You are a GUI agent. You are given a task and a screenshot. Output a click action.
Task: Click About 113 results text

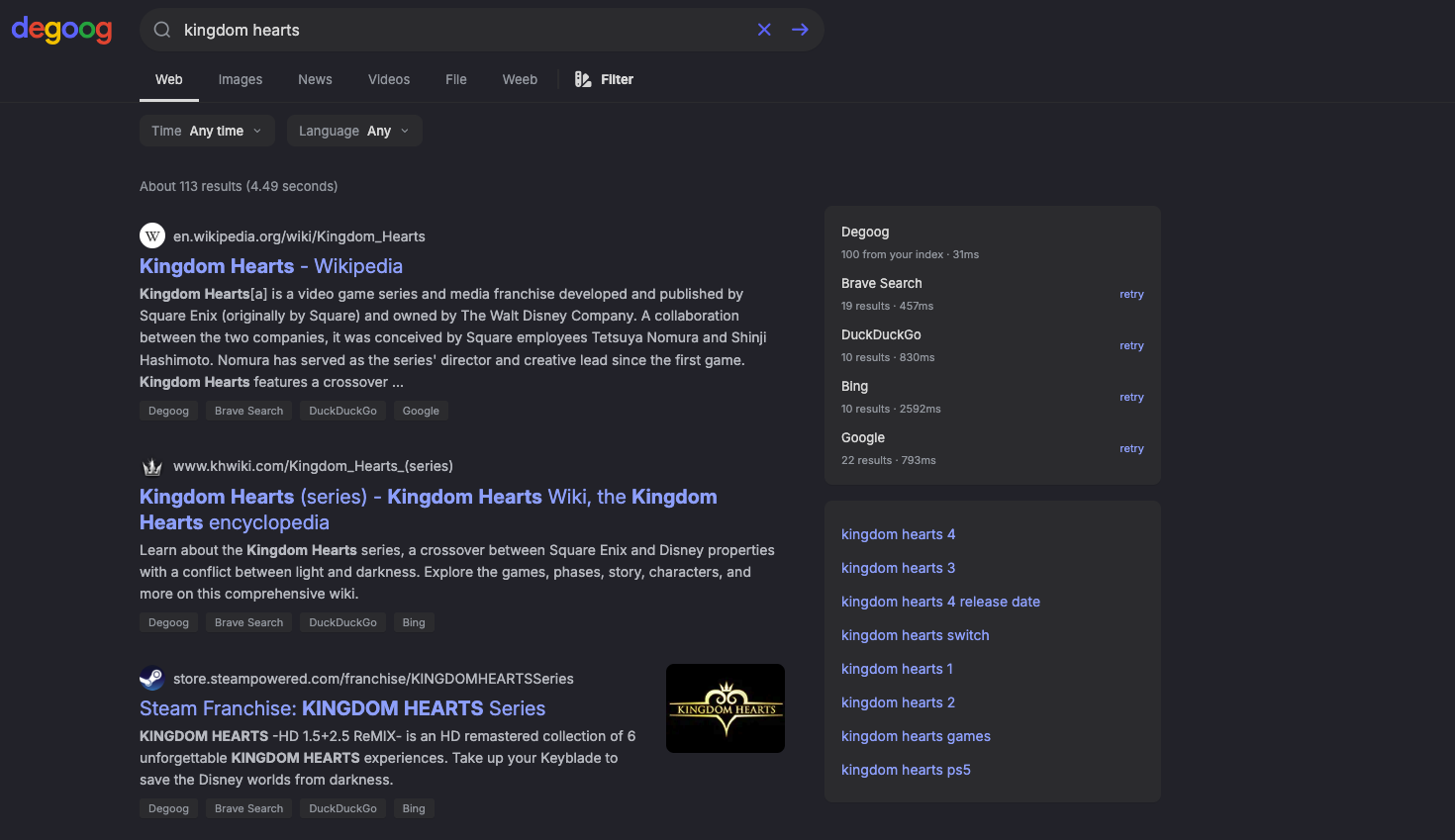point(239,186)
